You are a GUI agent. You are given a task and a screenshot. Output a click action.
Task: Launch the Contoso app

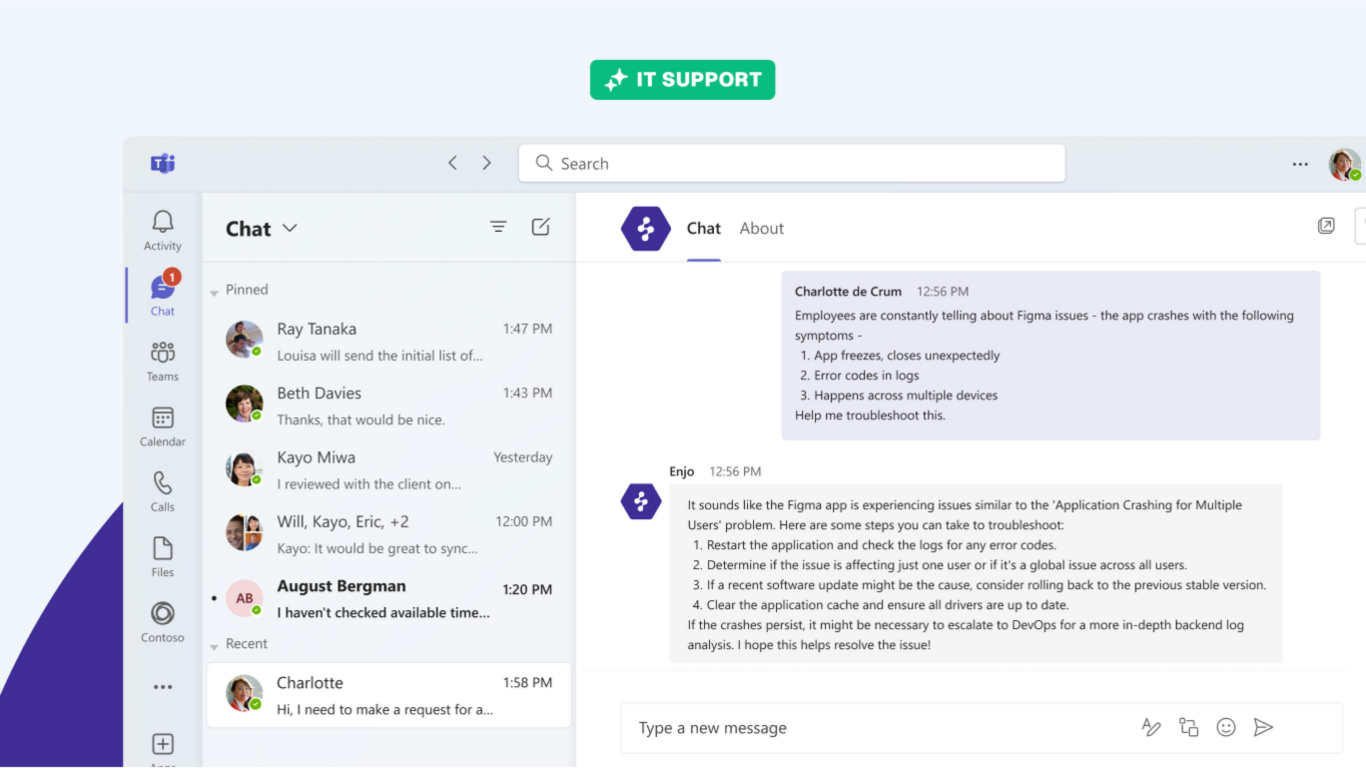coord(162,622)
